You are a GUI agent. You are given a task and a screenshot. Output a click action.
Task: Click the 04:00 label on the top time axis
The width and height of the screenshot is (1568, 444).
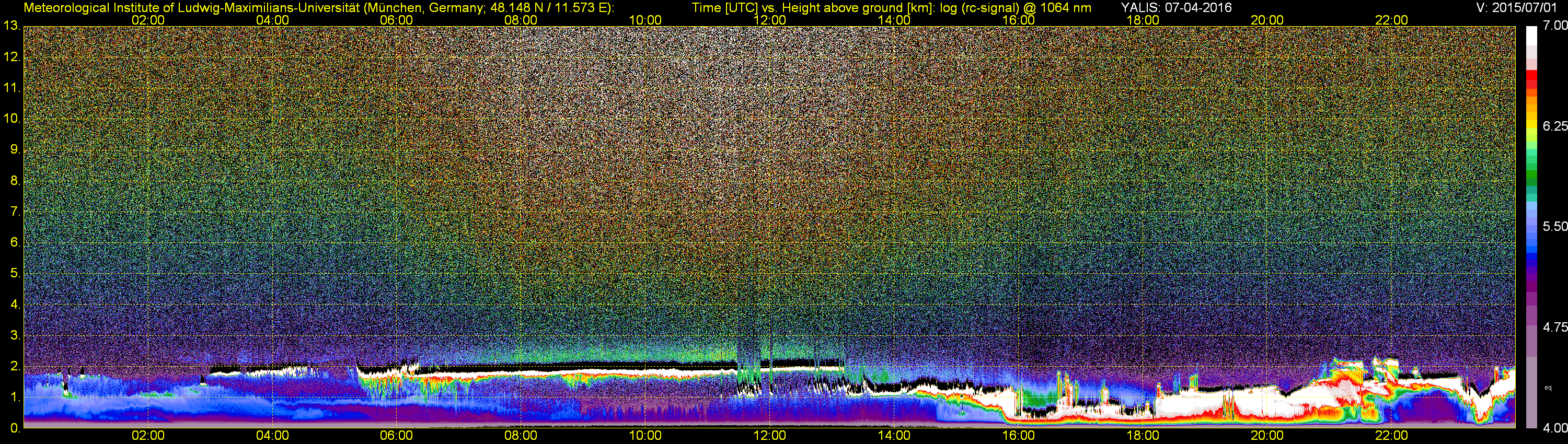pos(272,20)
